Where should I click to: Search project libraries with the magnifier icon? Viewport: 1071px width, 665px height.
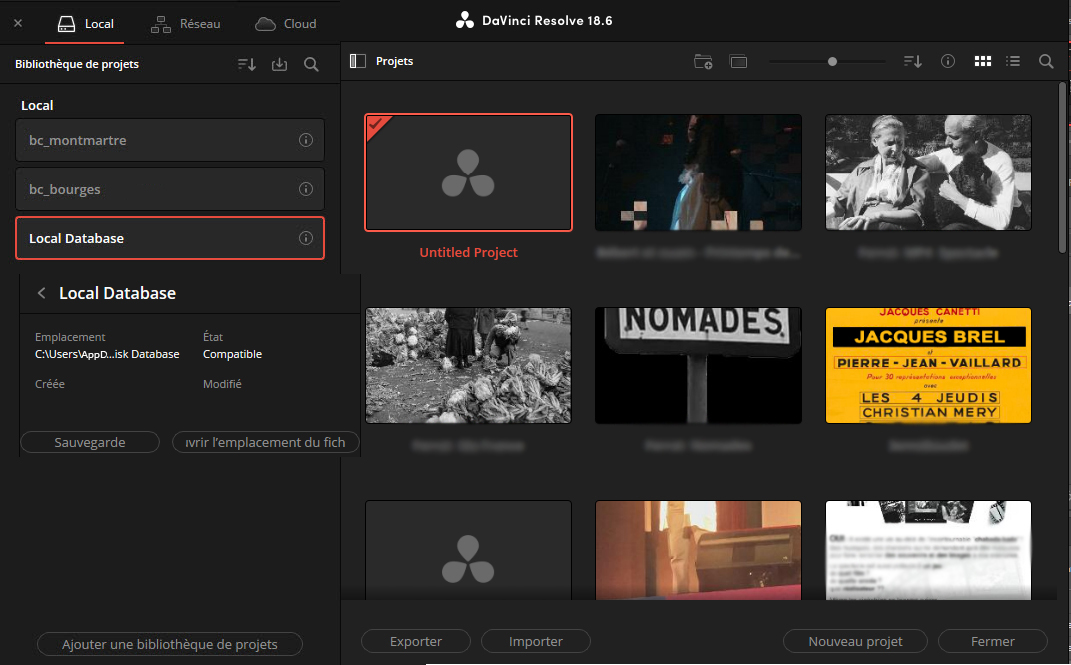click(311, 64)
